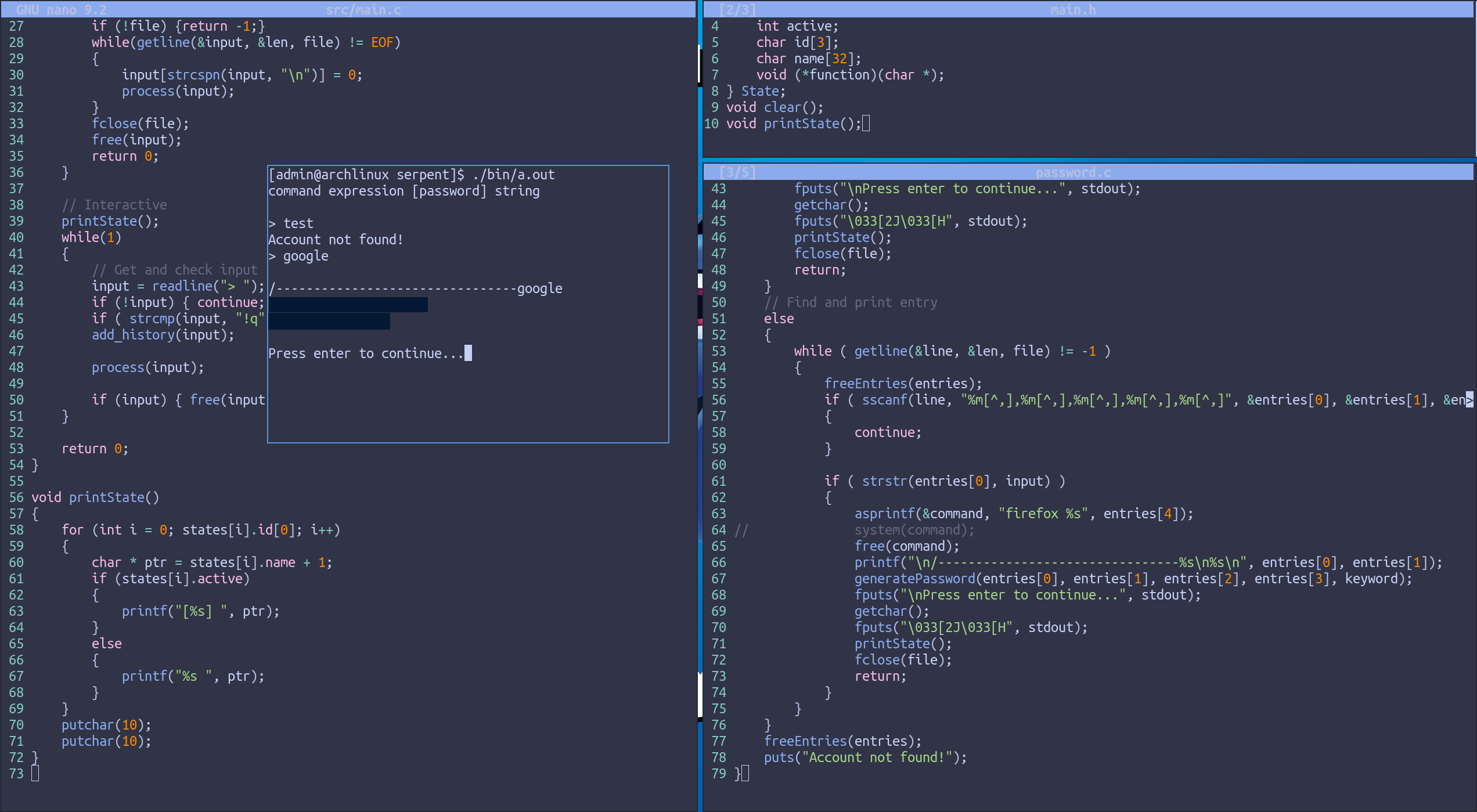This screenshot has height=812, width=1477.
Task: Click the cursor box on line 73 of main.c
Action: click(x=35, y=773)
